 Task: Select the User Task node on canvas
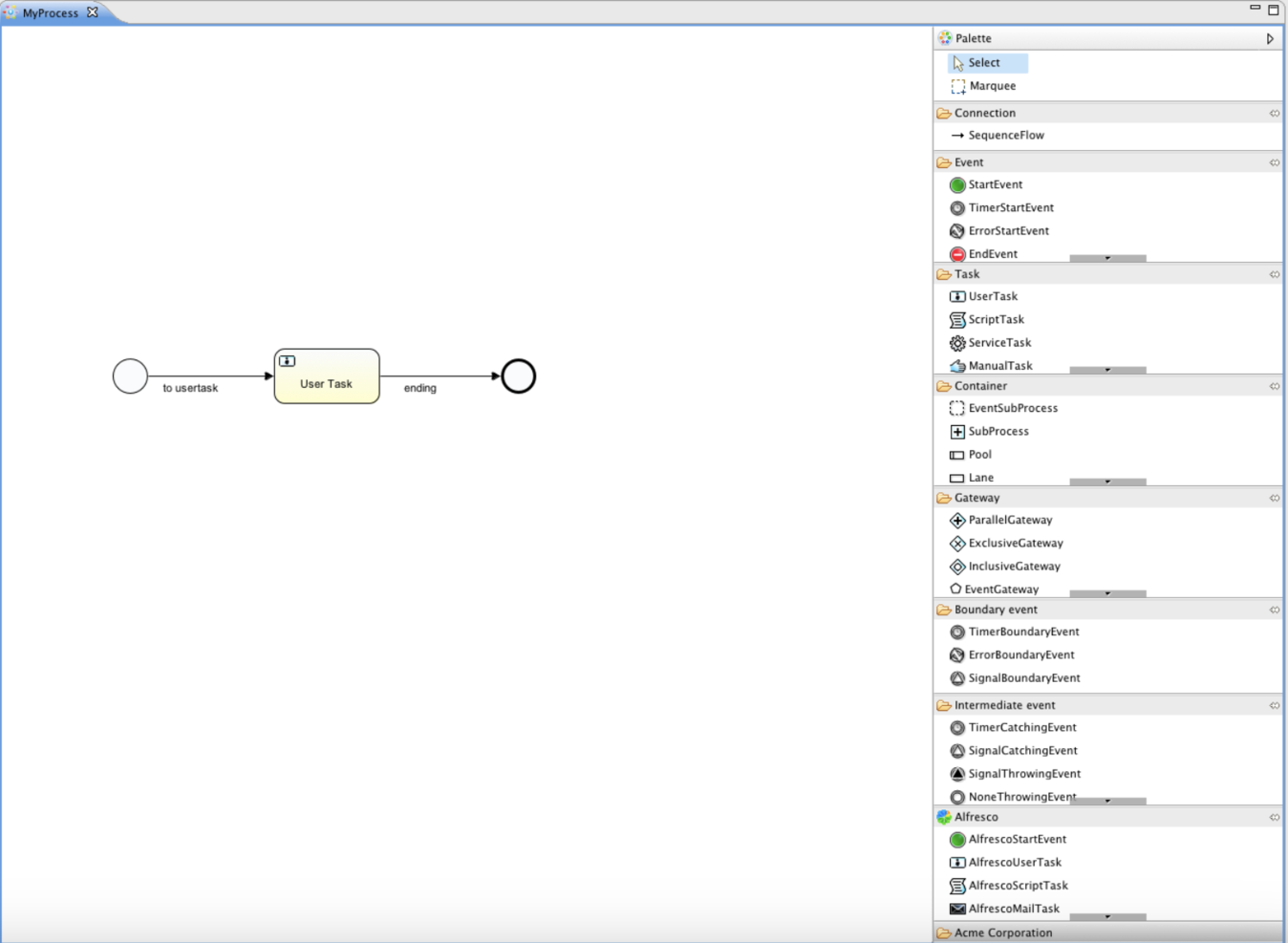coord(327,376)
